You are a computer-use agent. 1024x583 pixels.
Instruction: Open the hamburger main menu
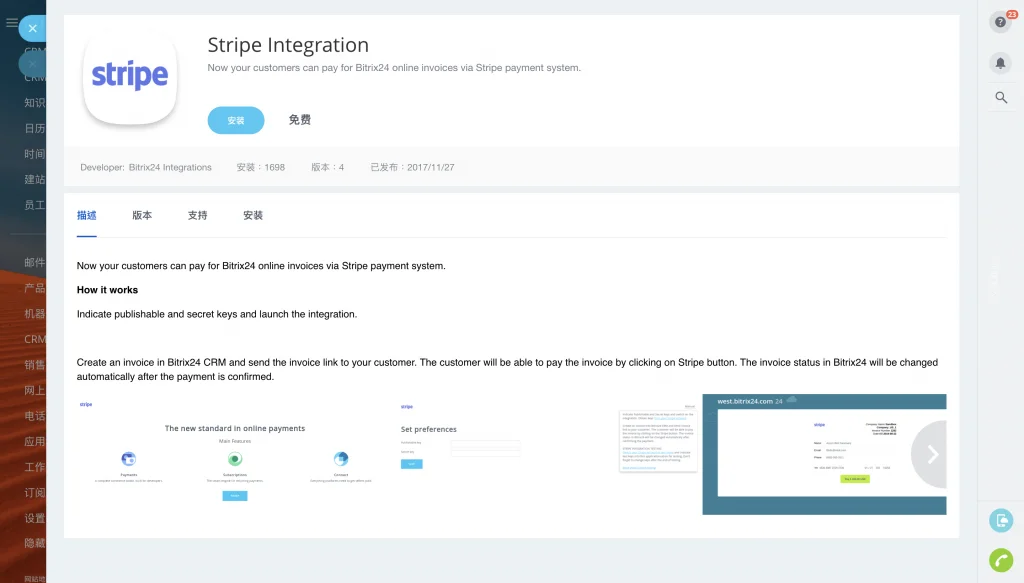11,22
